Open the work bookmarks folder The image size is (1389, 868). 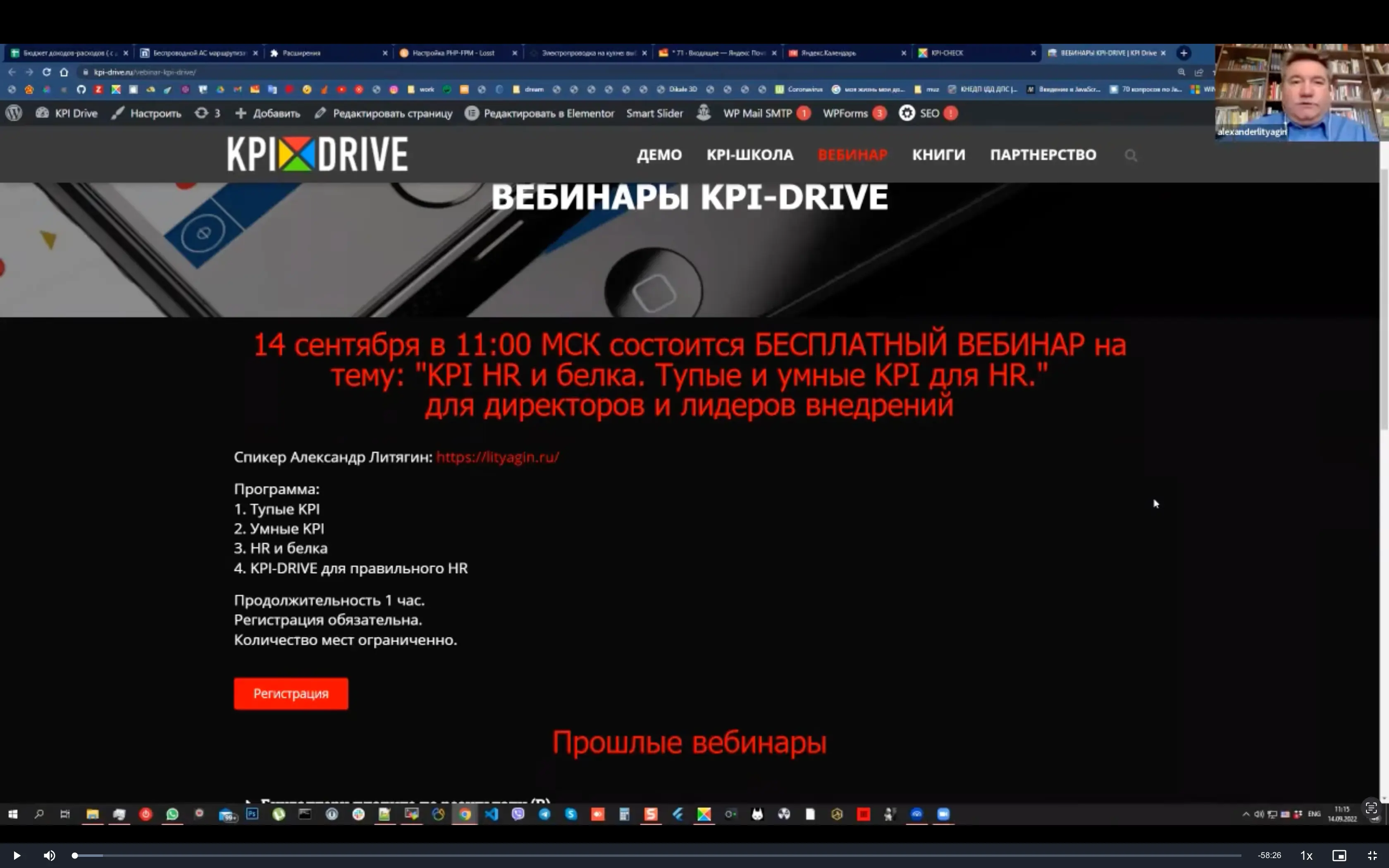tap(421, 89)
